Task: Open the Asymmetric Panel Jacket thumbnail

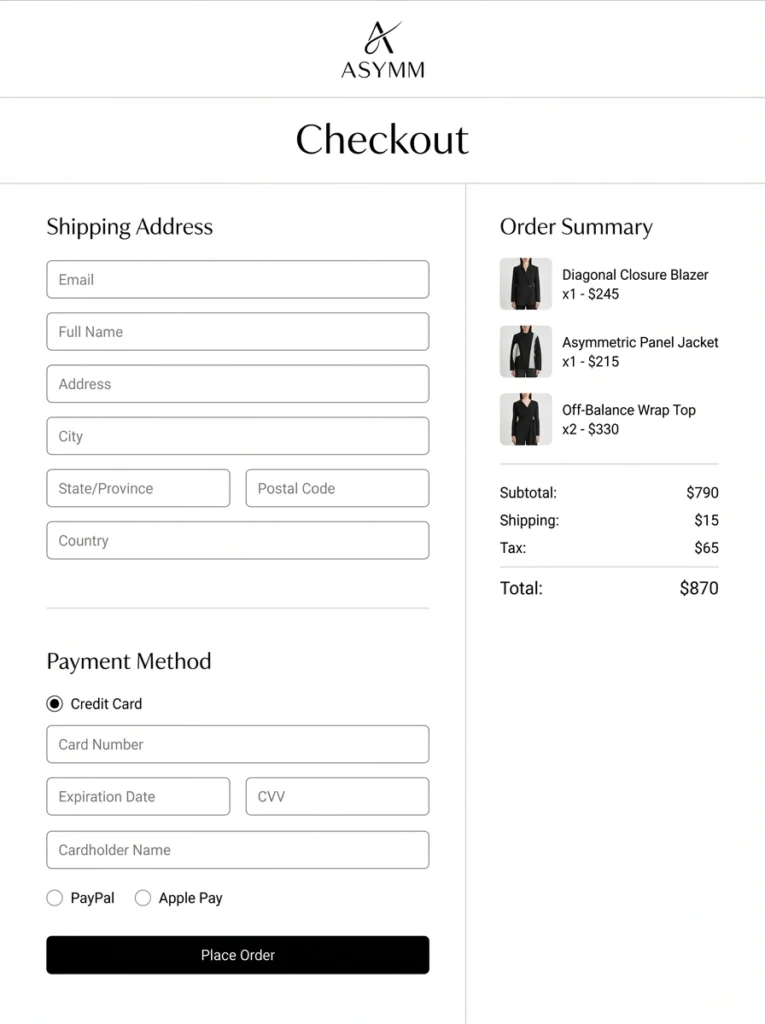Action: coord(525,352)
